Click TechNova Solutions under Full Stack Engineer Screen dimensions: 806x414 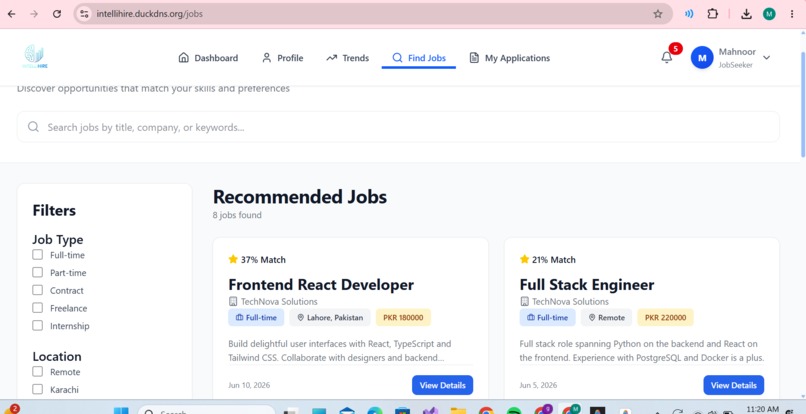tap(570, 301)
